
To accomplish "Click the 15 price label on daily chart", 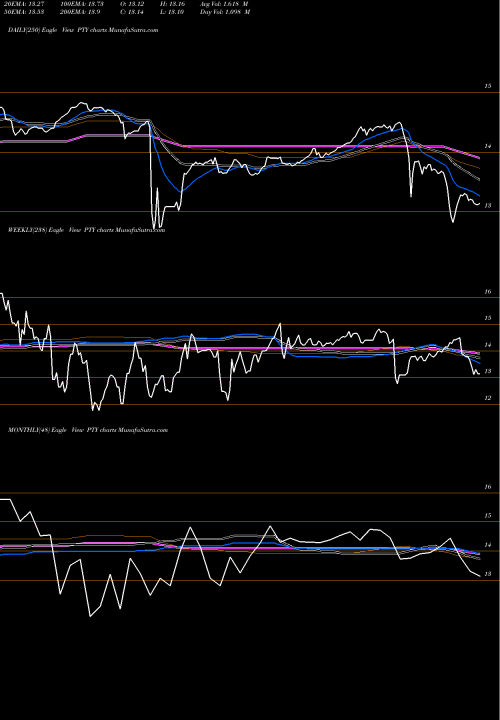I will pyautogui.click(x=488, y=86).
